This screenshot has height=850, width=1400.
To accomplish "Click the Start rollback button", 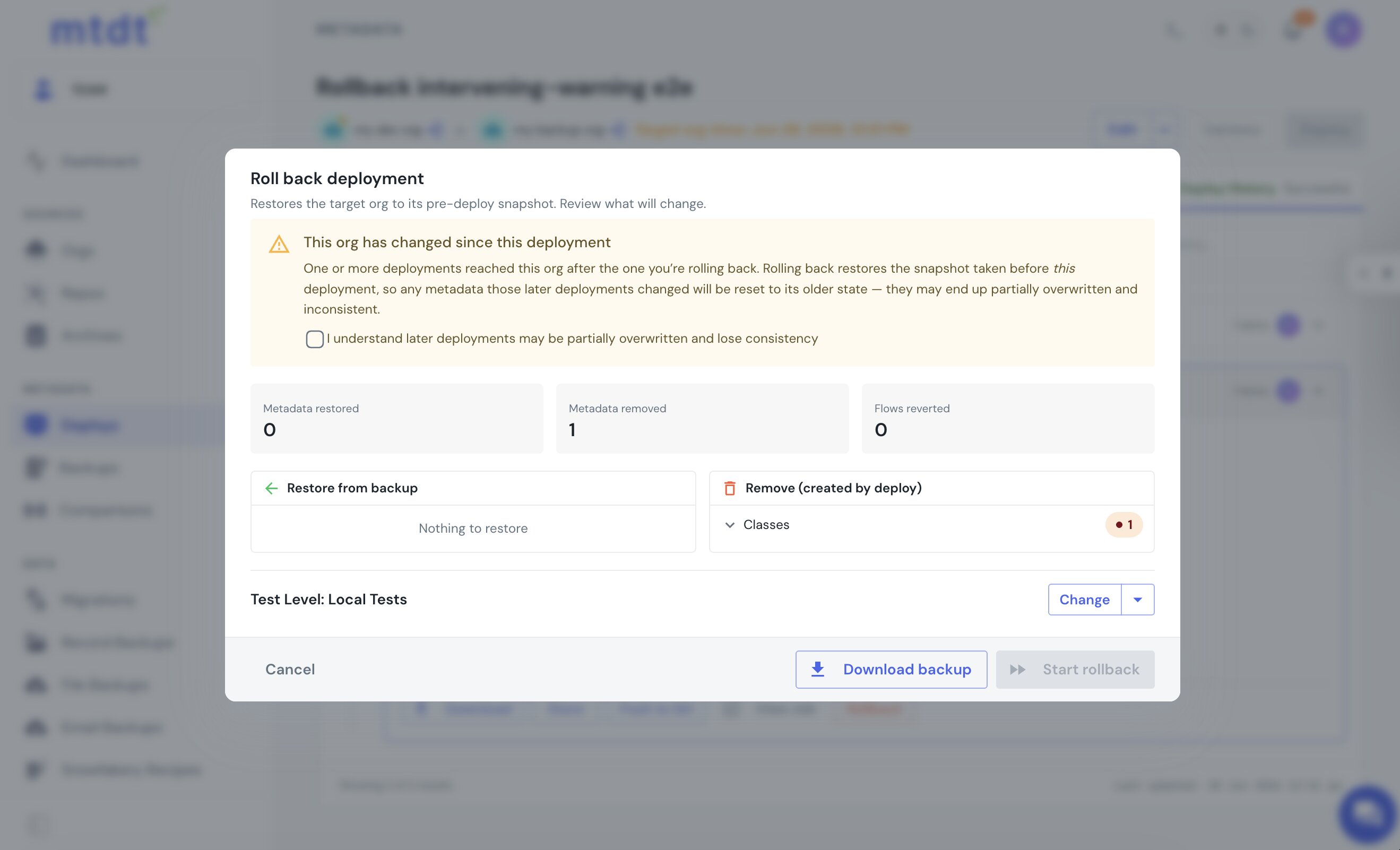I will pos(1075,669).
